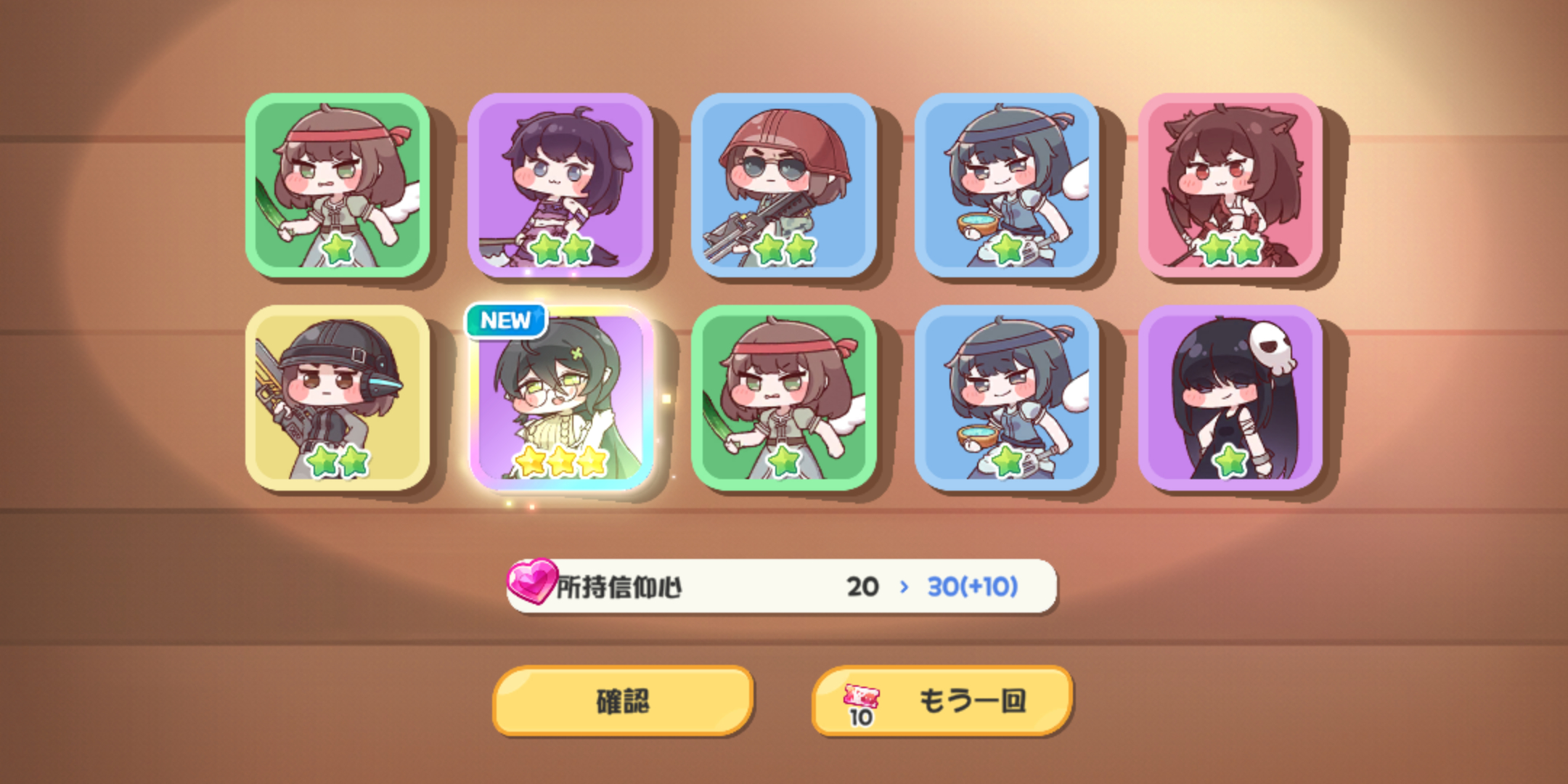Viewport: 1568px width, 784px height.
Task: Click the 確認 confirm button
Action: [x=623, y=701]
